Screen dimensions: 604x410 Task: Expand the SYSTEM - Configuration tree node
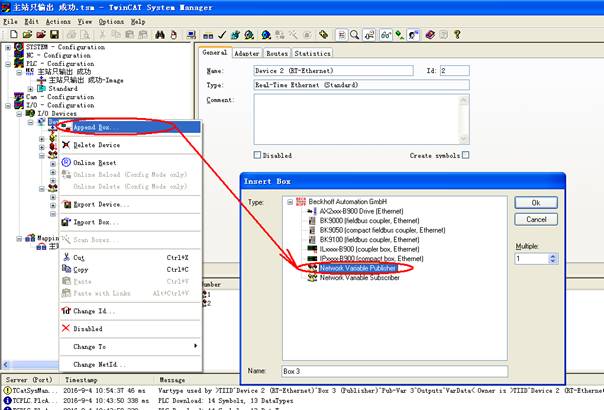[x=8, y=47]
